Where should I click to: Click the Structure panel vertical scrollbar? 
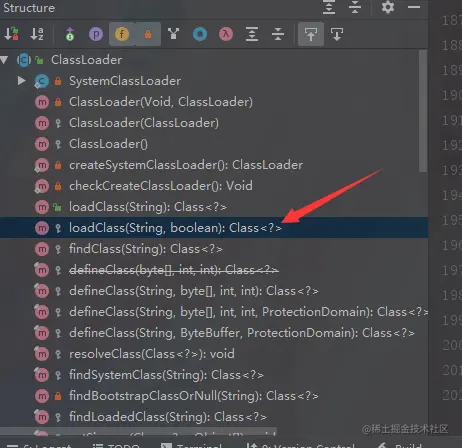point(423,111)
